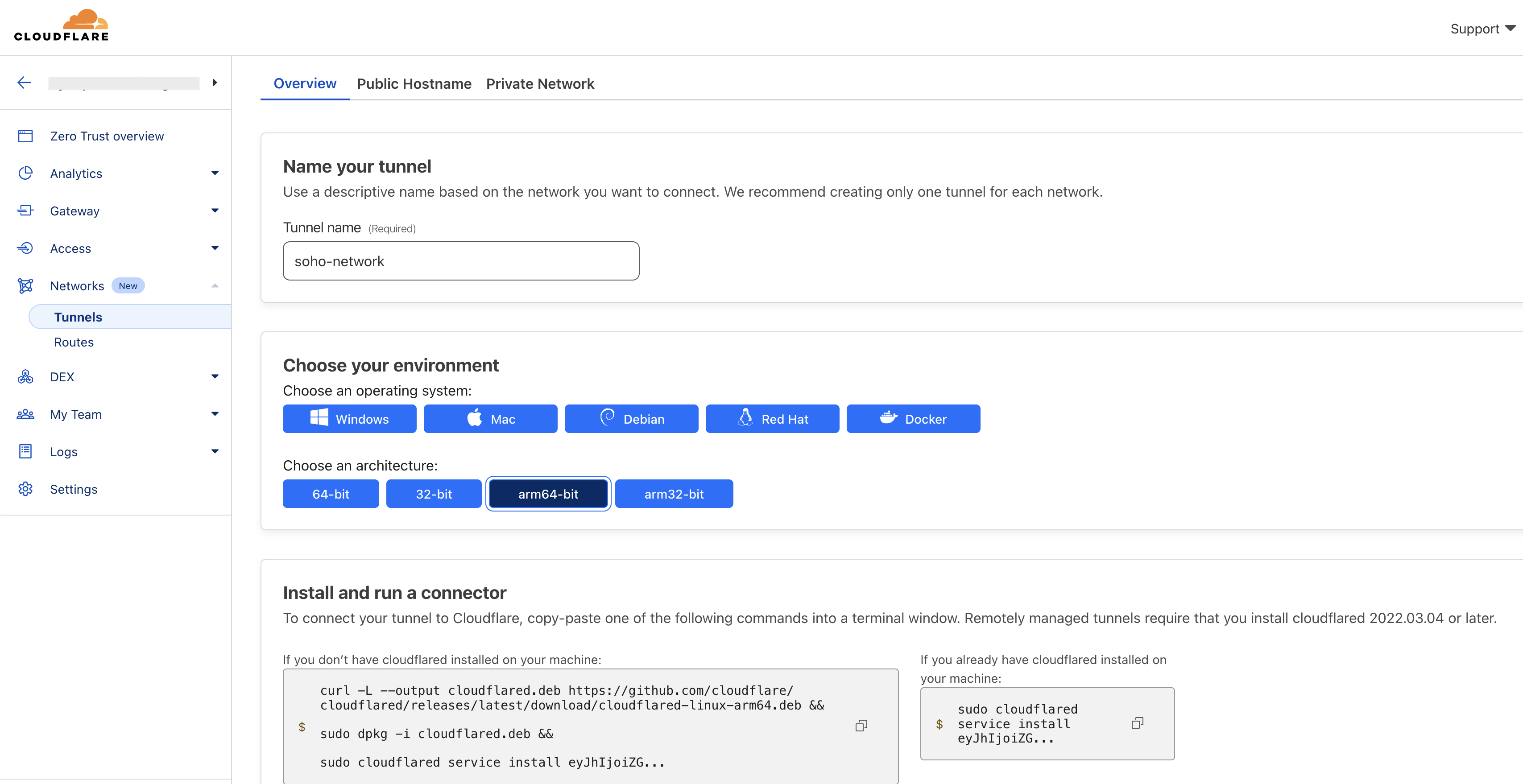Image resolution: width=1523 pixels, height=784 pixels.
Task: Open Zero Trust overview page
Action: [x=107, y=136]
